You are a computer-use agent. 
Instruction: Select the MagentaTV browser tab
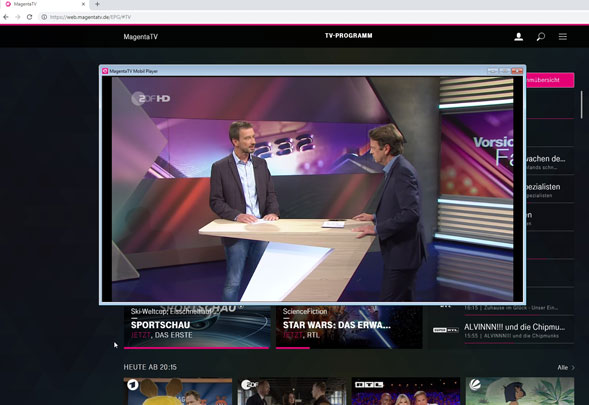45,4
